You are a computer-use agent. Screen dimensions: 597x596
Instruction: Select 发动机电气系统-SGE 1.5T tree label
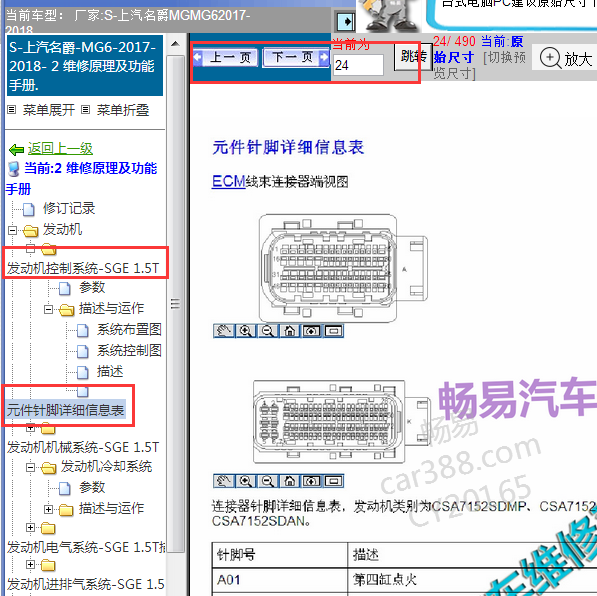click(x=86, y=547)
